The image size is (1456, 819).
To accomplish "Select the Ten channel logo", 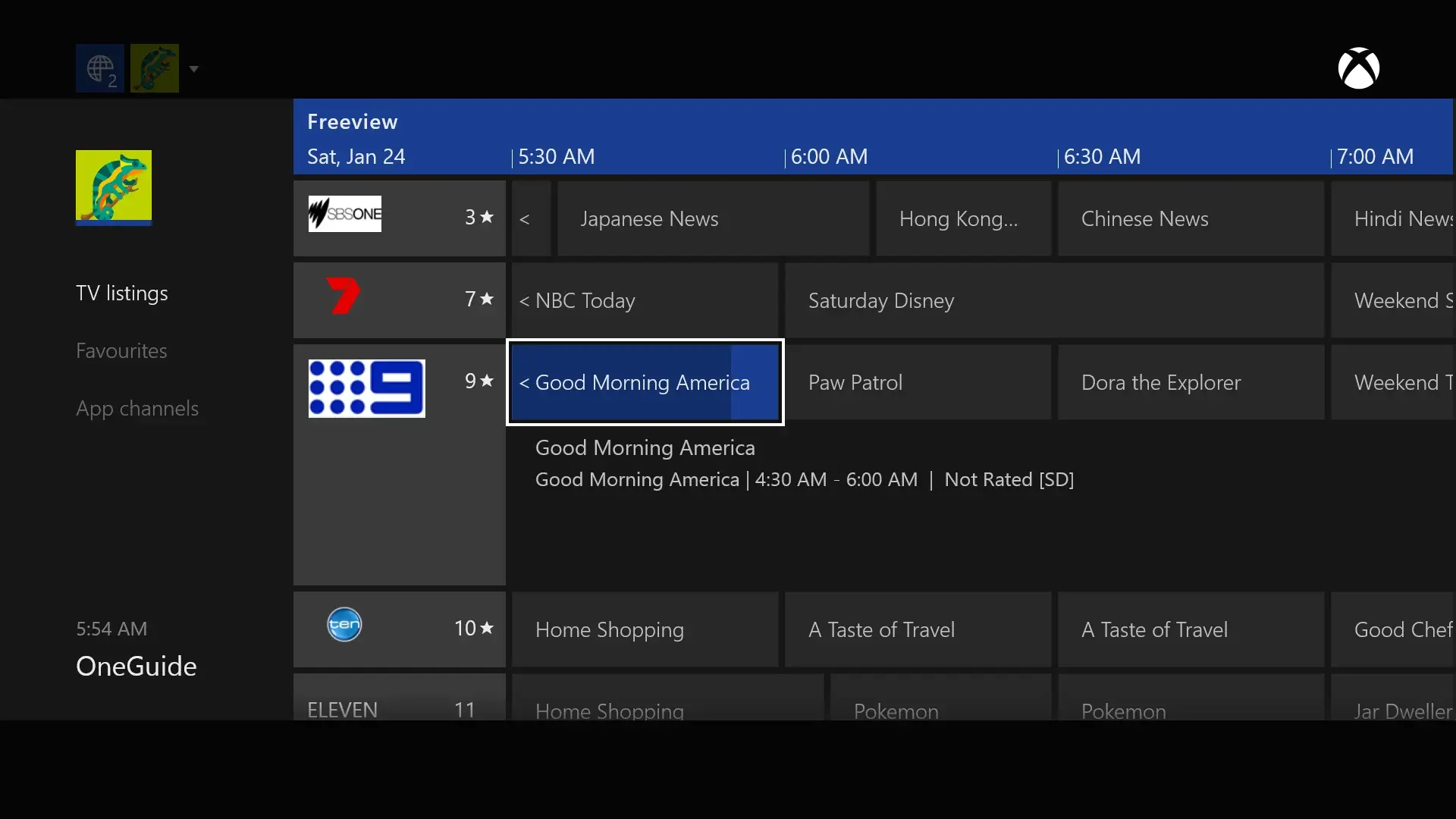I will click(344, 626).
